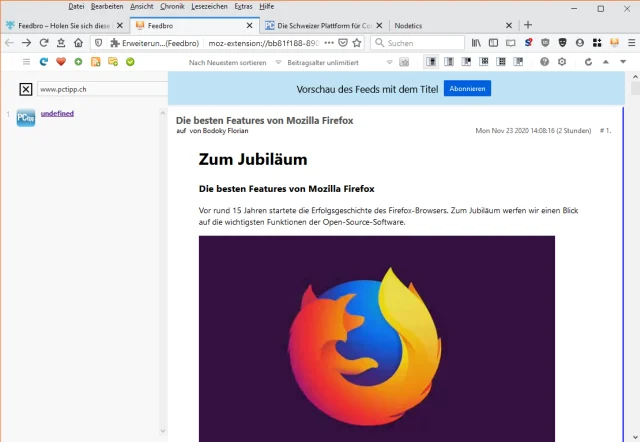Select the second view layout icon
Screen dimensions: 640x442
(x=449, y=62)
